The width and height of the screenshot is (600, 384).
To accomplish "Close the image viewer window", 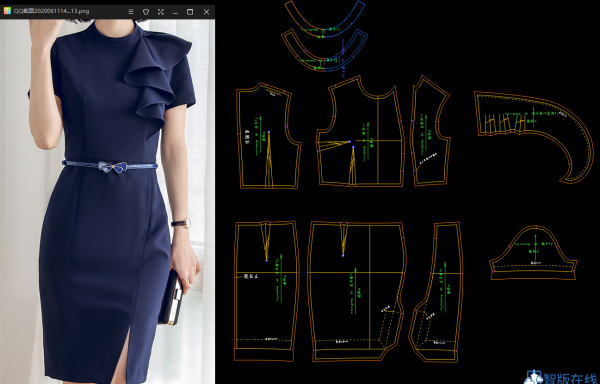I will click(x=206, y=12).
